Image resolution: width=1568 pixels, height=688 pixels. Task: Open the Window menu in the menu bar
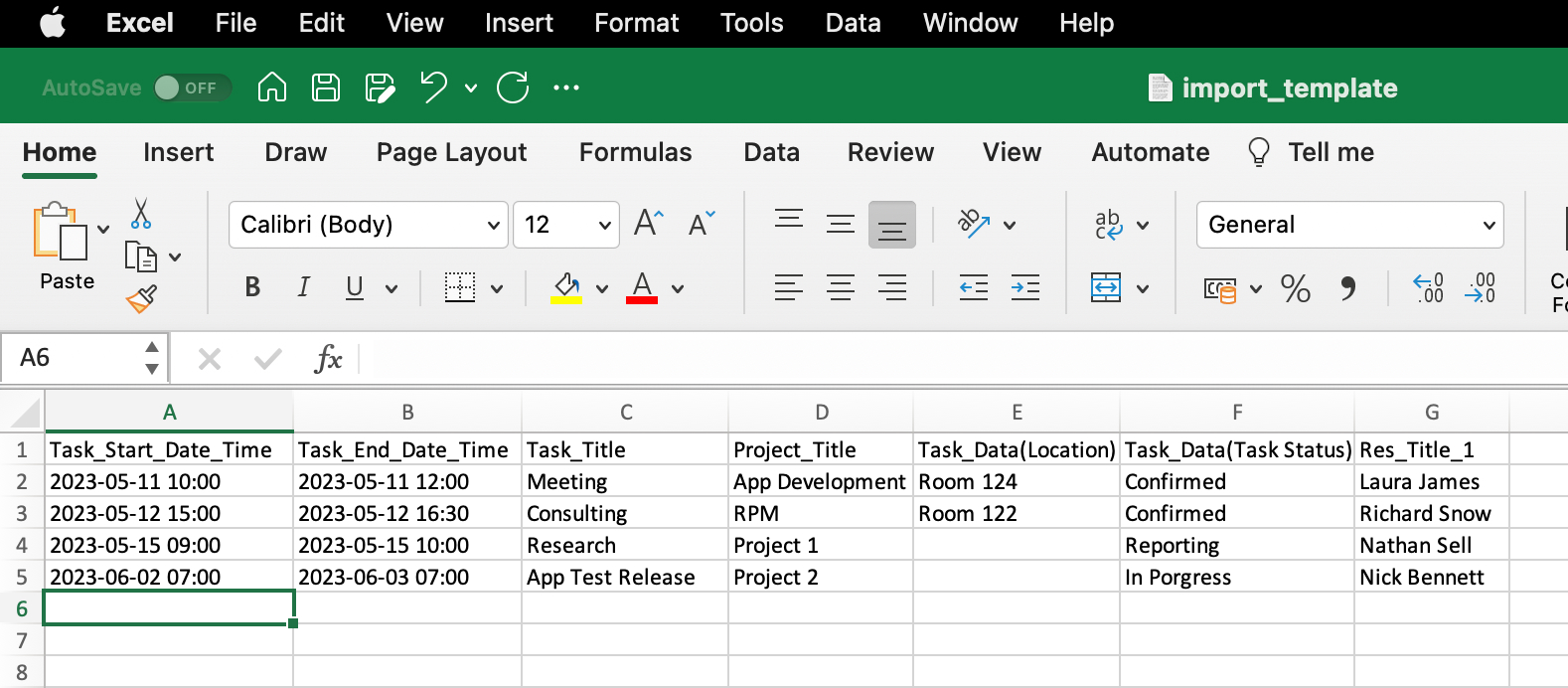coord(970,23)
